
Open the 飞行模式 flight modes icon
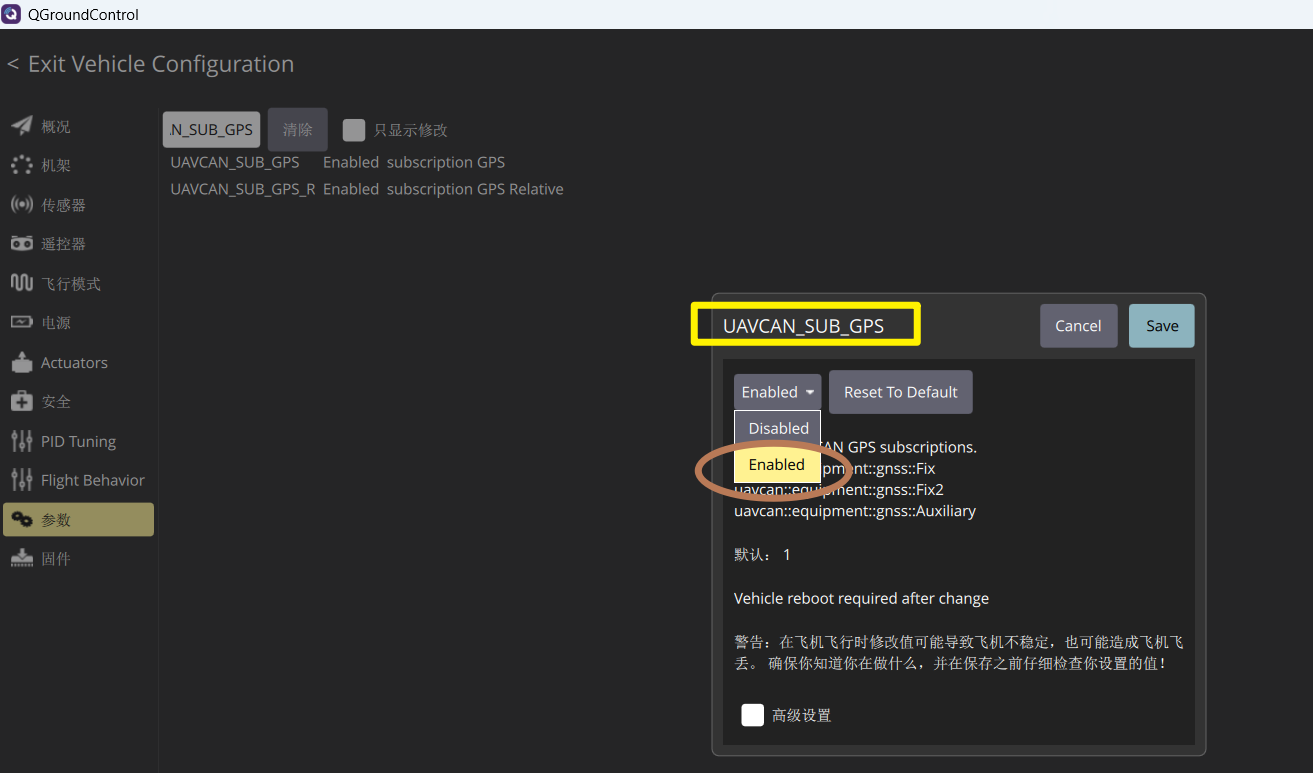pyautogui.click(x=21, y=283)
